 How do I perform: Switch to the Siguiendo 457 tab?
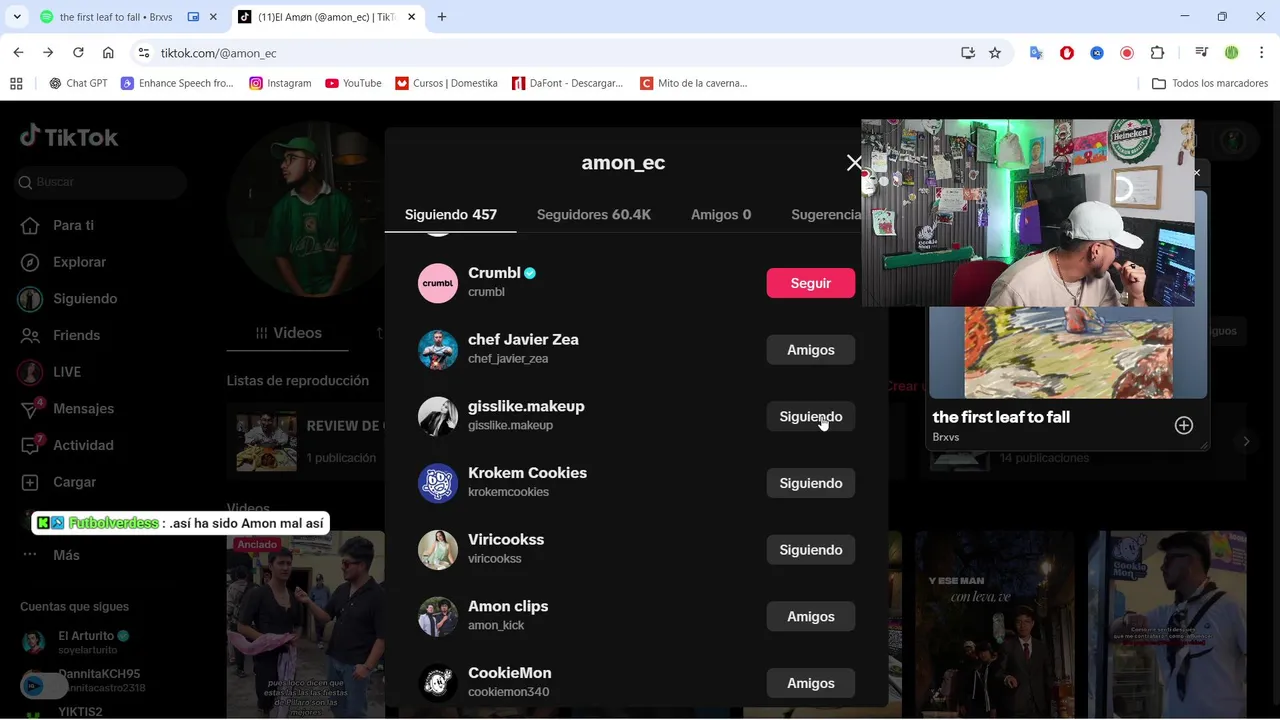pos(451,214)
